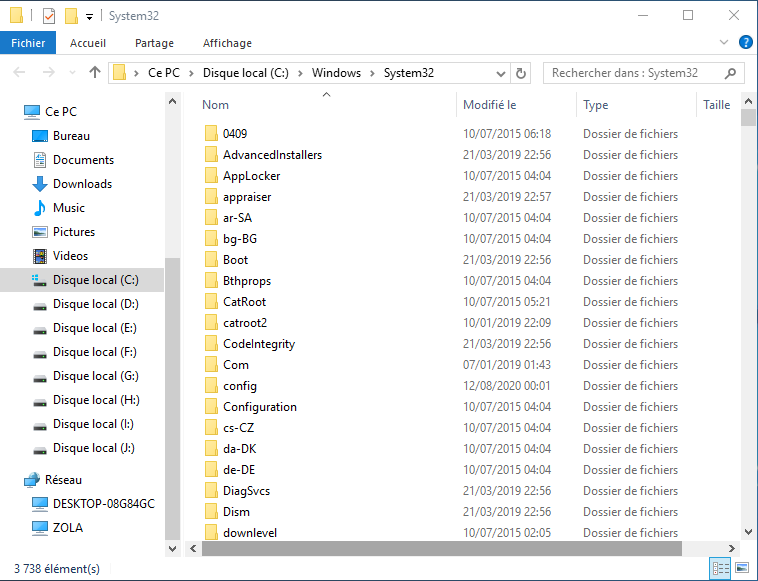Click the file list vertical scroll down arrow

coord(748,532)
